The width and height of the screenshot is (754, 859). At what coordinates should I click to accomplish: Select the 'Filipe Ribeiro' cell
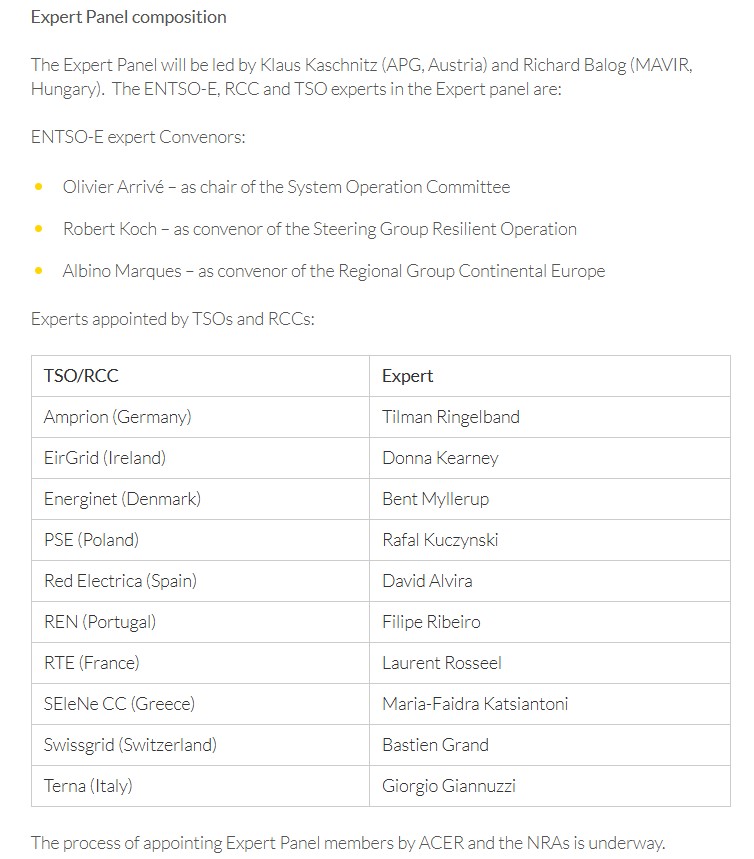(x=431, y=622)
